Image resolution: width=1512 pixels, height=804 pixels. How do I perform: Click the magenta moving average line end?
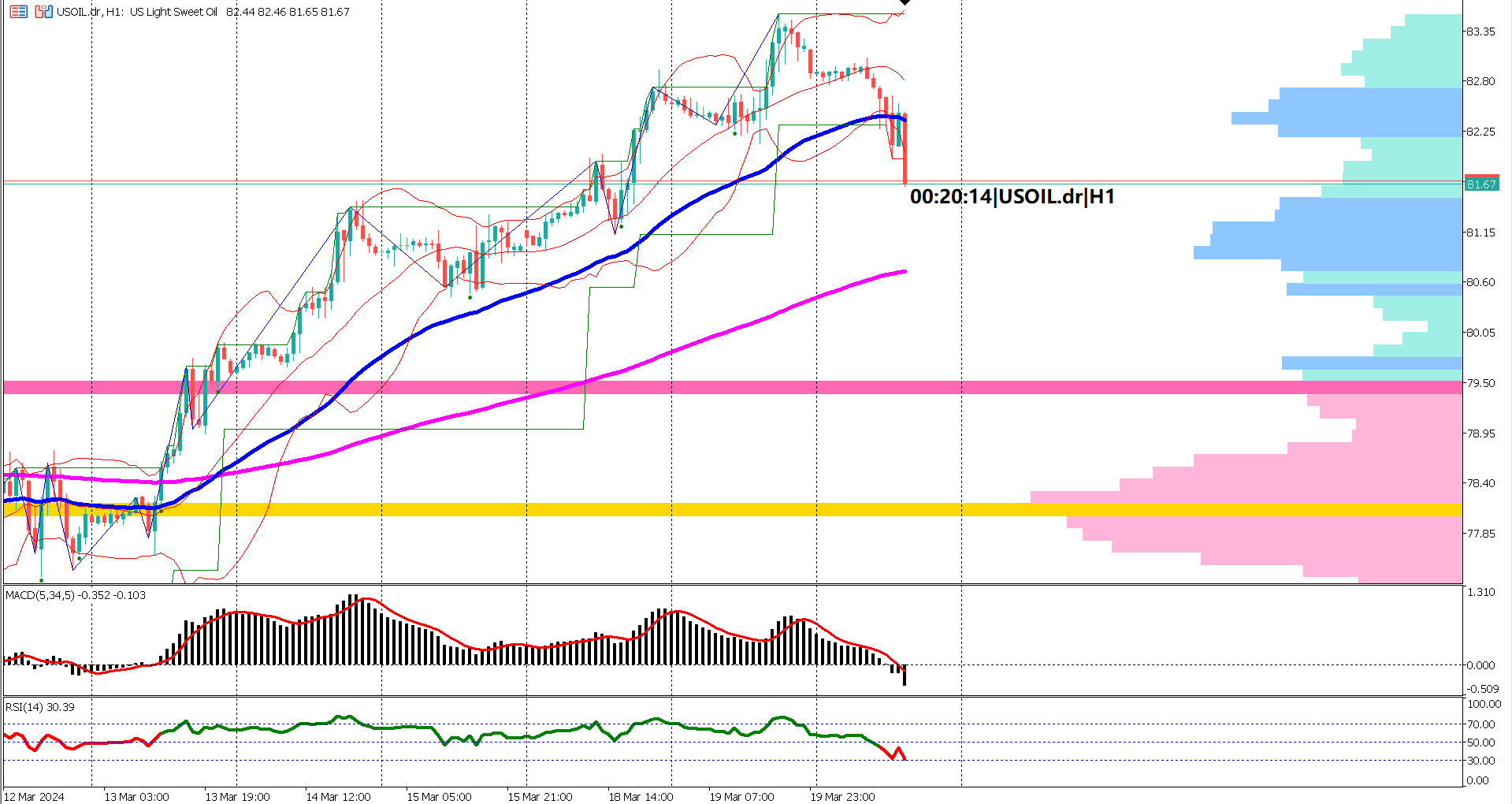click(903, 272)
